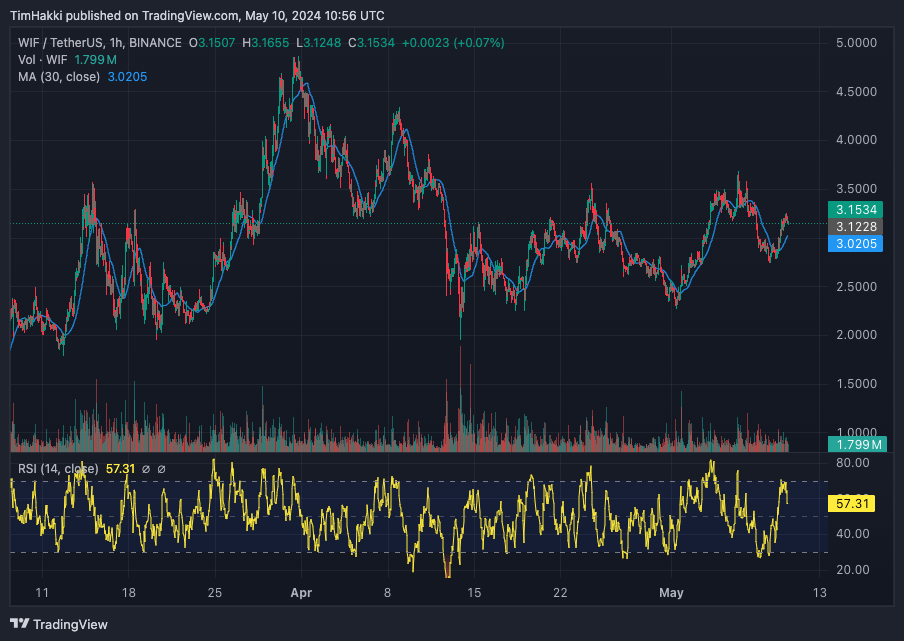Screen dimensions: 904x641
Task: Click the RSI (14, close) indicator label
Action: pyautogui.click(x=58, y=468)
